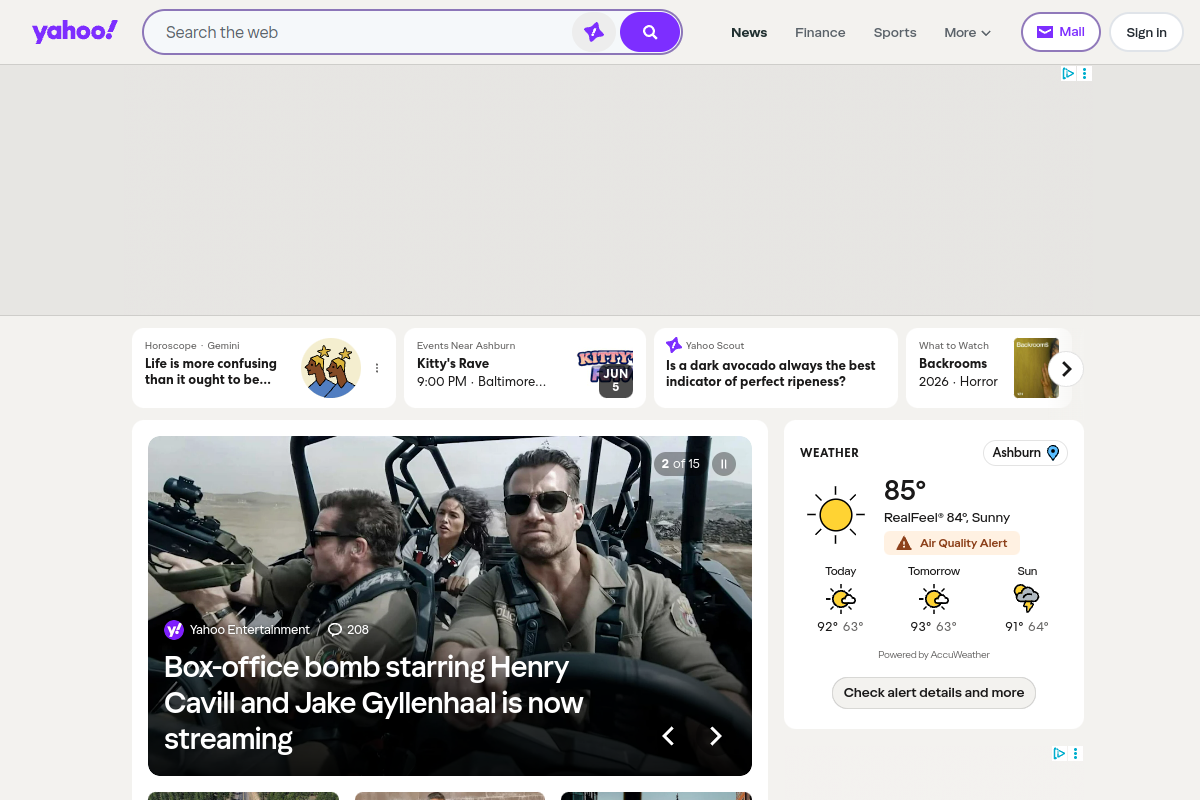This screenshot has width=1200, height=800.
Task: Click the Air Quality Alert warning triangle
Action: tap(904, 543)
